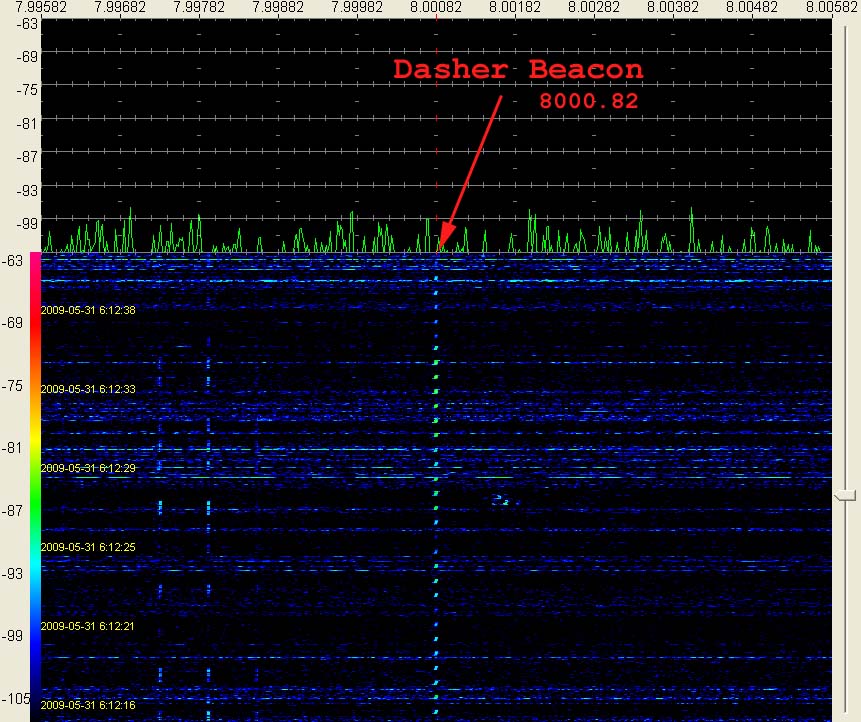The height and width of the screenshot is (722, 861).
Task: Click the -99 spectrum level label
Action: click(27, 223)
